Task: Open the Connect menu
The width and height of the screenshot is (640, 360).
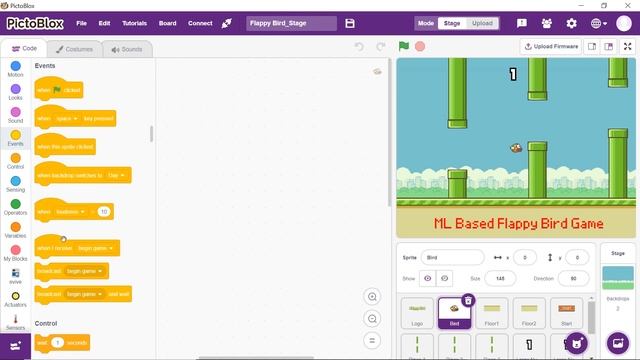Action: click(200, 23)
